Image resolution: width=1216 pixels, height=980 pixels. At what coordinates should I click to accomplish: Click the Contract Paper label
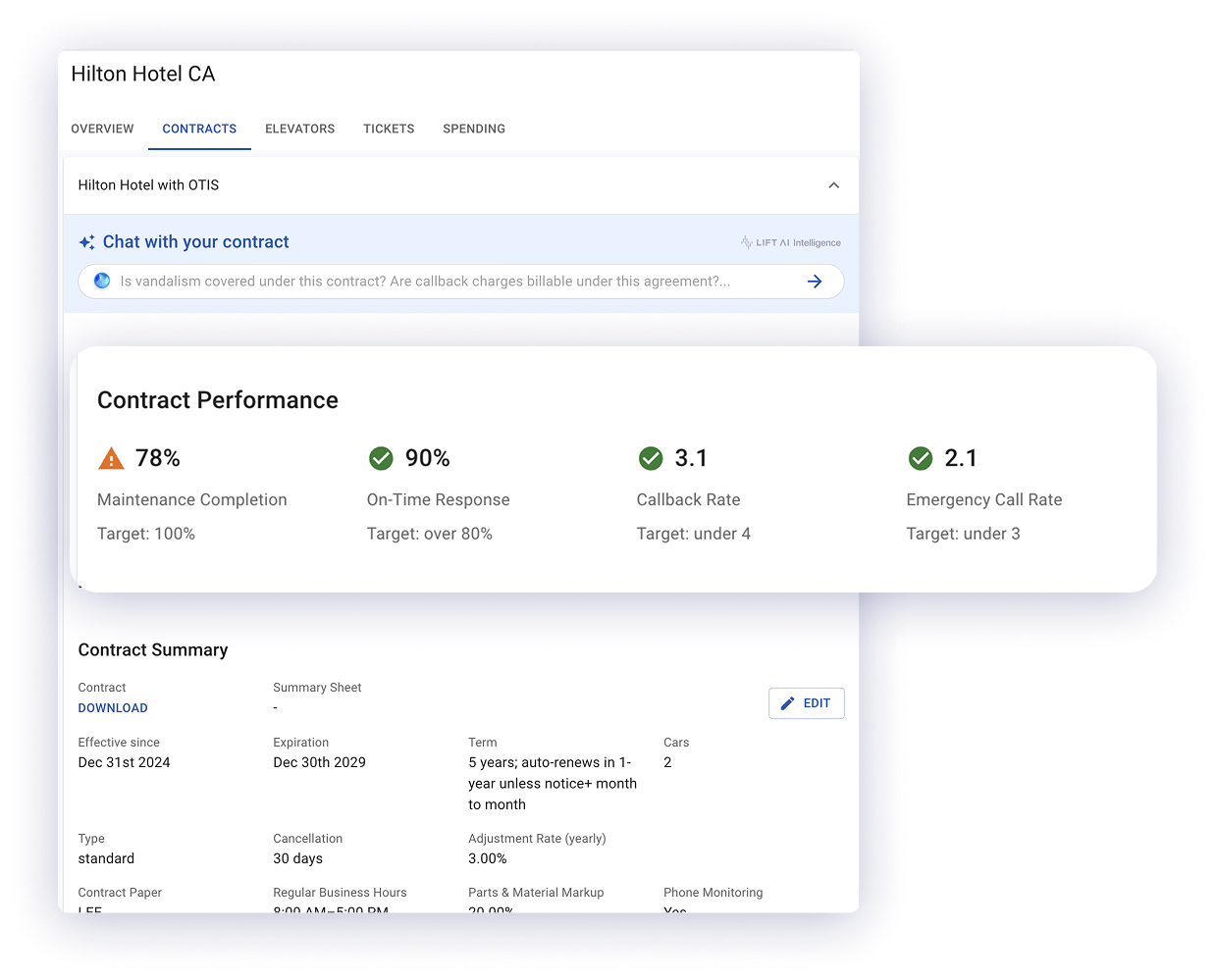pos(120,893)
